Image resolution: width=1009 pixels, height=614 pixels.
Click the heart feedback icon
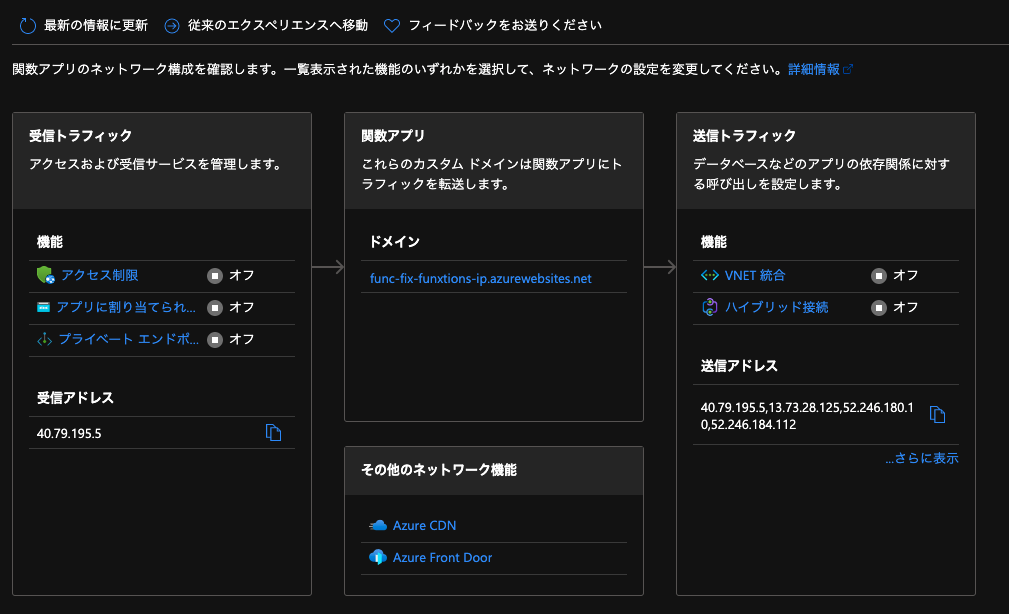pyautogui.click(x=392, y=26)
